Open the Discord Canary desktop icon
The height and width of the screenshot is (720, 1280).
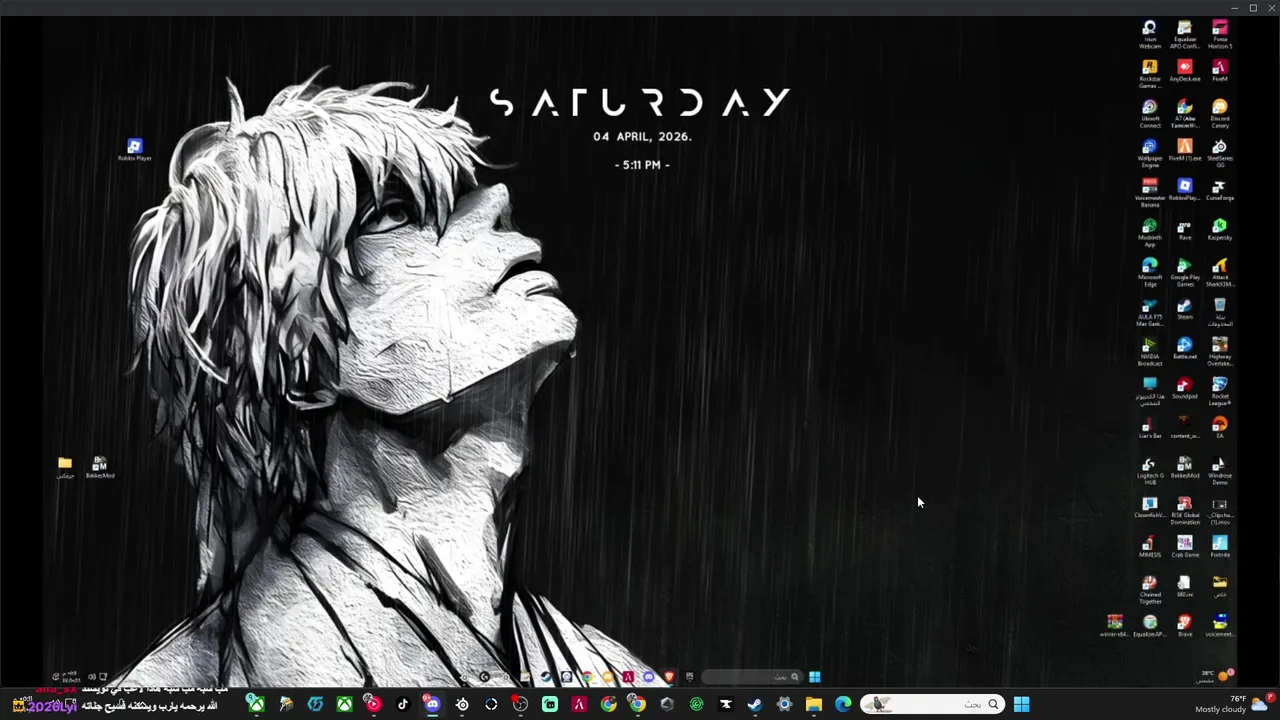tap(1220, 114)
